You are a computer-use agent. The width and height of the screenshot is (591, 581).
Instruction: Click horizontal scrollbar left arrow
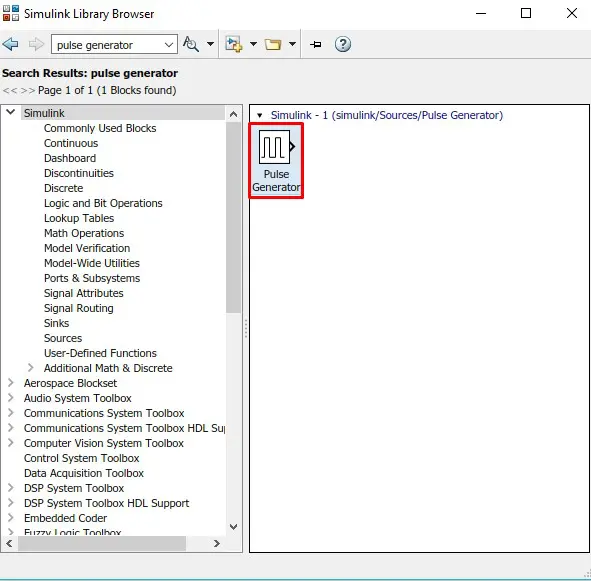(x=9, y=544)
